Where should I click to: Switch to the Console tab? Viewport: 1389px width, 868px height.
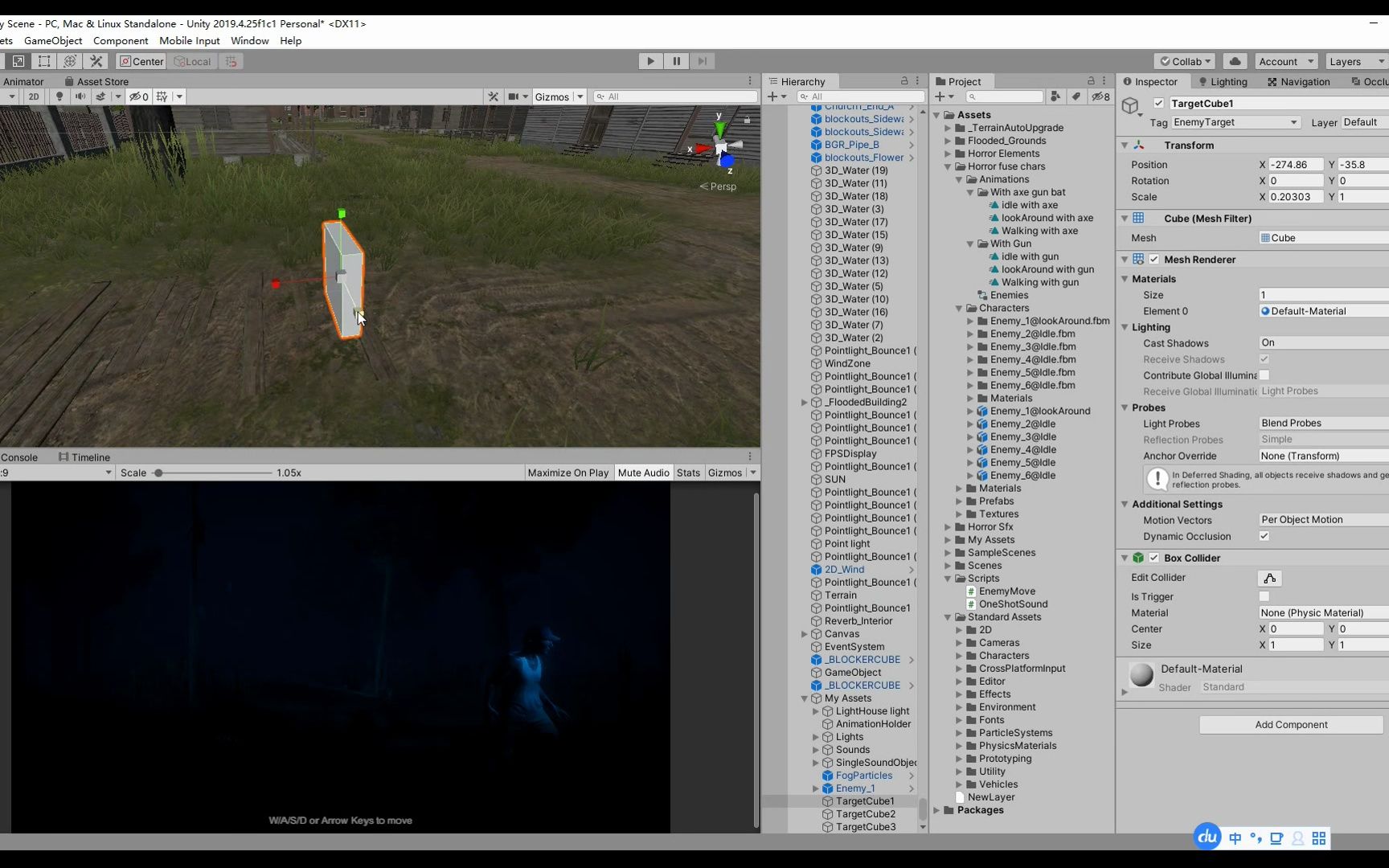tap(18, 457)
